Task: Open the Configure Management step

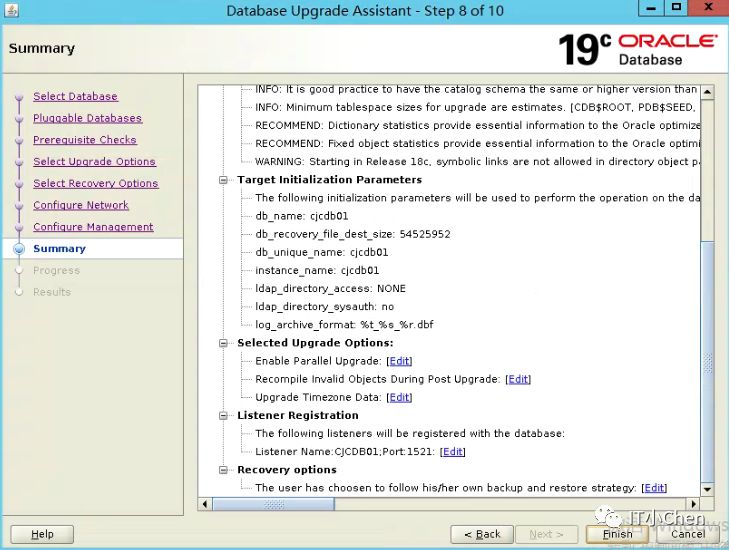Action: pos(93,227)
